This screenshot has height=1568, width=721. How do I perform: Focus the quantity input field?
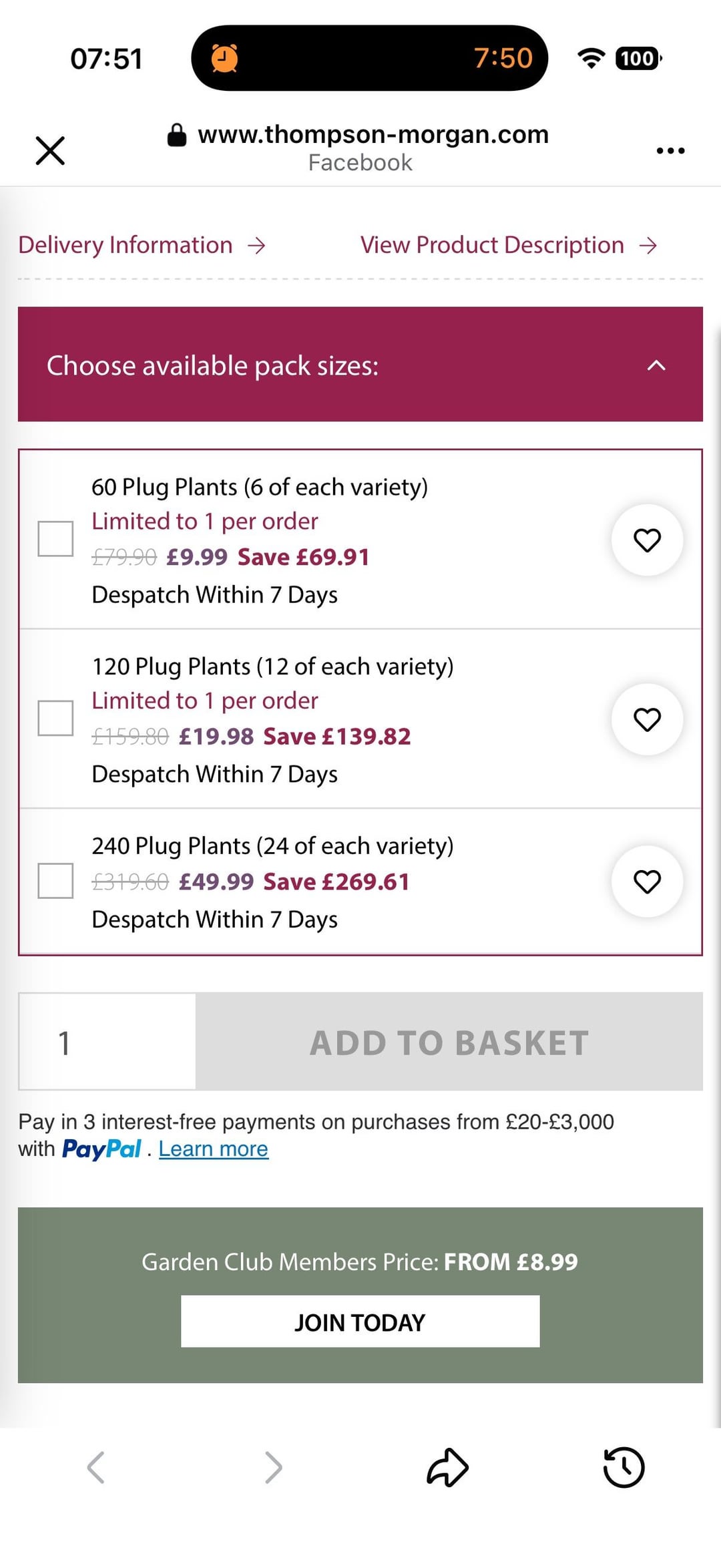(x=107, y=1042)
